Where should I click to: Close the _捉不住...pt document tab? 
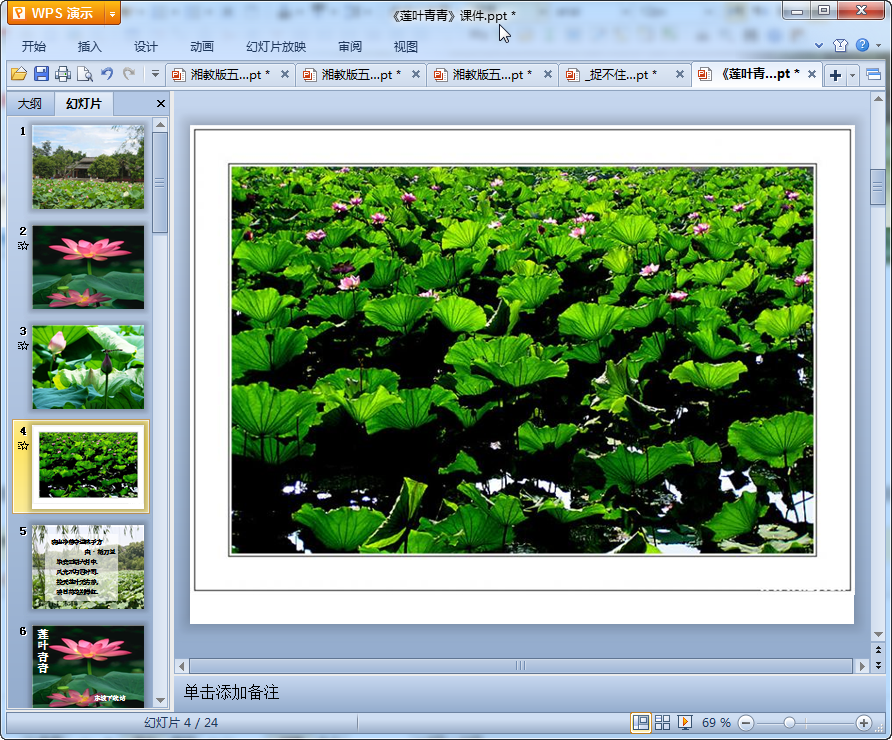click(x=679, y=74)
